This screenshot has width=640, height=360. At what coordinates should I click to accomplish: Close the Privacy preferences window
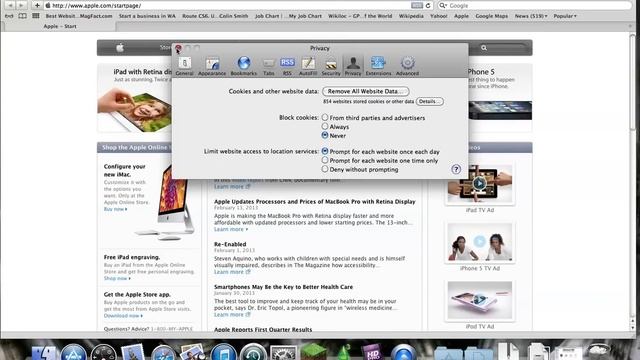click(178, 48)
